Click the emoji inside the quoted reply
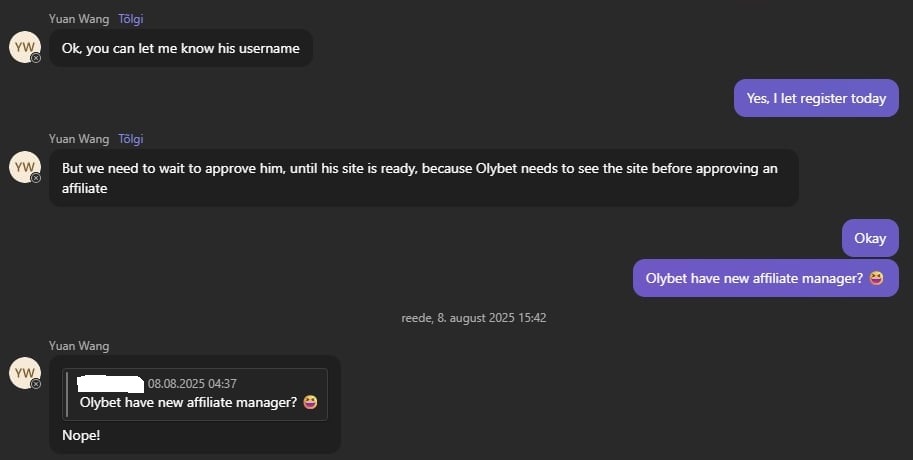This screenshot has width=913, height=460. click(x=310, y=402)
